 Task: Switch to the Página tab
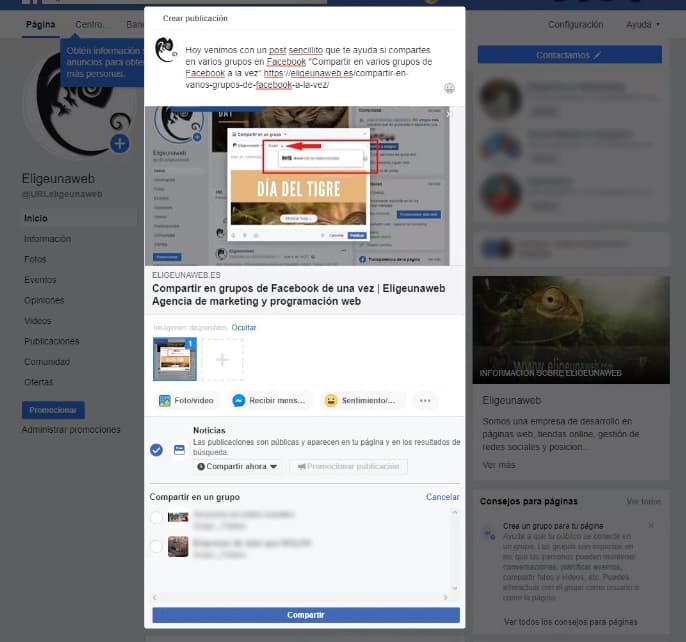point(41,24)
